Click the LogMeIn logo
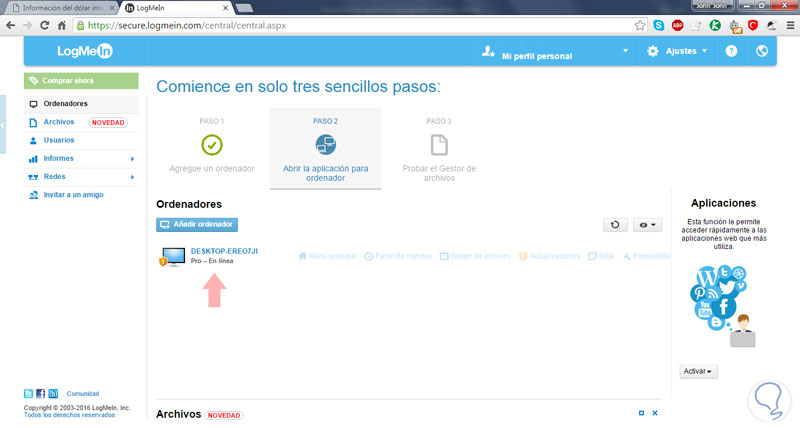The height and width of the screenshot is (428, 800). 85,51
